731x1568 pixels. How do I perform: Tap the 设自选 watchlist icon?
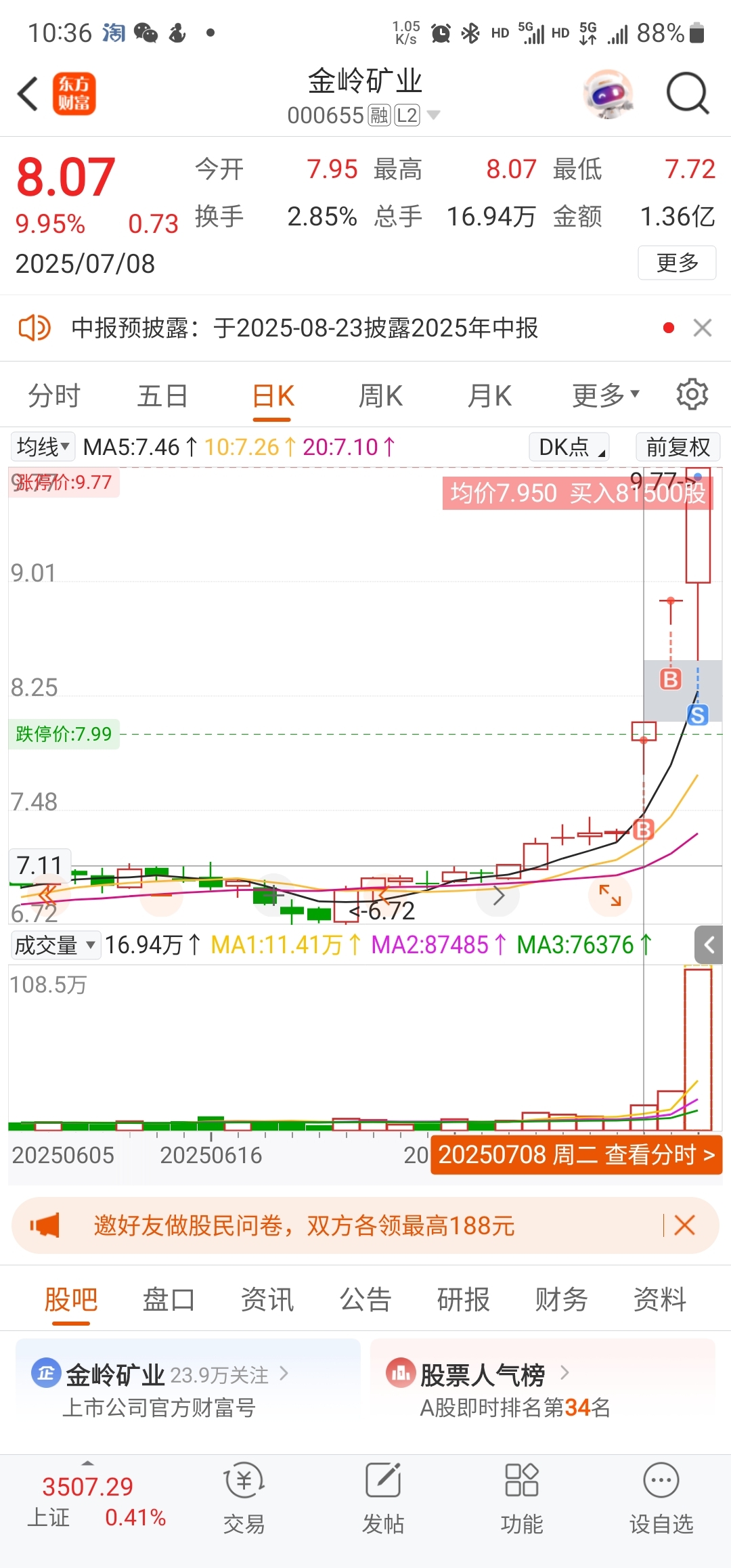tap(661, 1481)
